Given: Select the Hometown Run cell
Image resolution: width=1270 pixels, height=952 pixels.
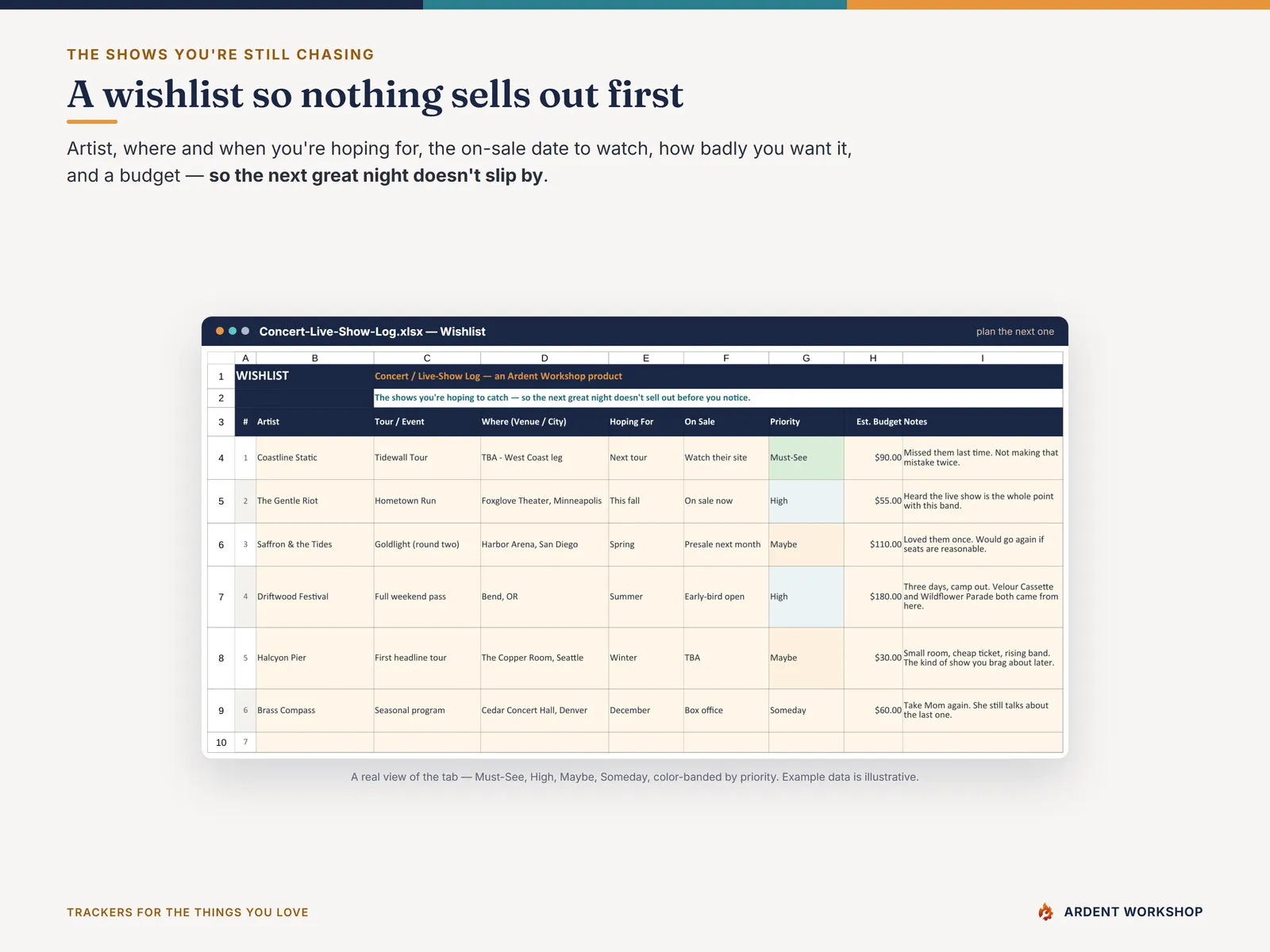Looking at the screenshot, I should pos(427,501).
